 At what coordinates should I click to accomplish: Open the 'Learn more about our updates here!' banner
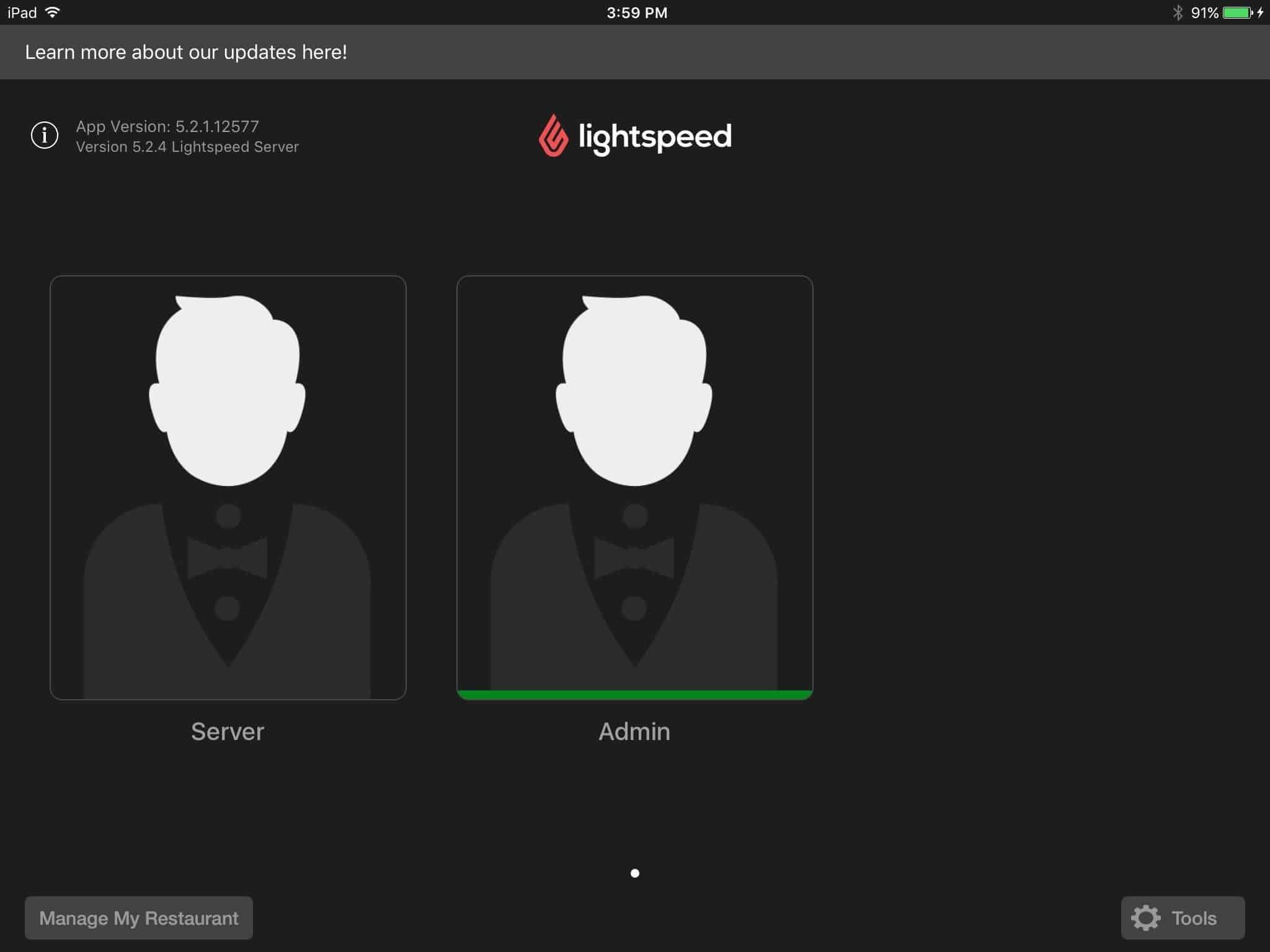click(635, 52)
